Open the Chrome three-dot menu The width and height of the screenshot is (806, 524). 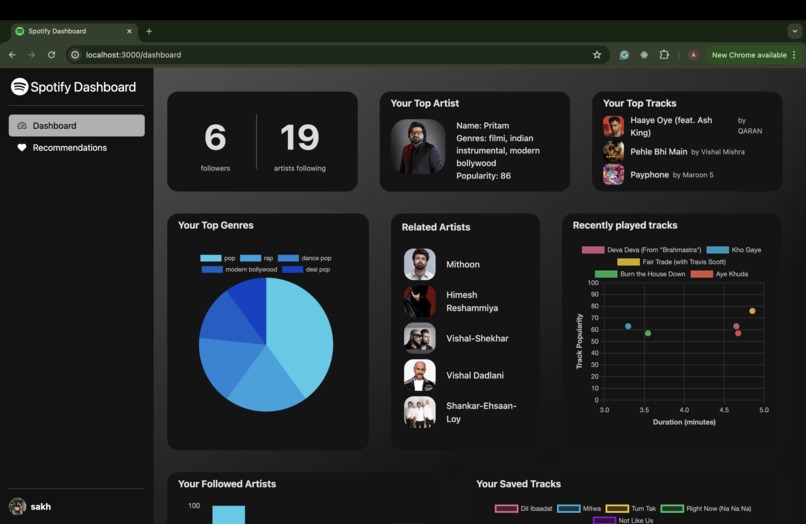pyautogui.click(x=794, y=55)
